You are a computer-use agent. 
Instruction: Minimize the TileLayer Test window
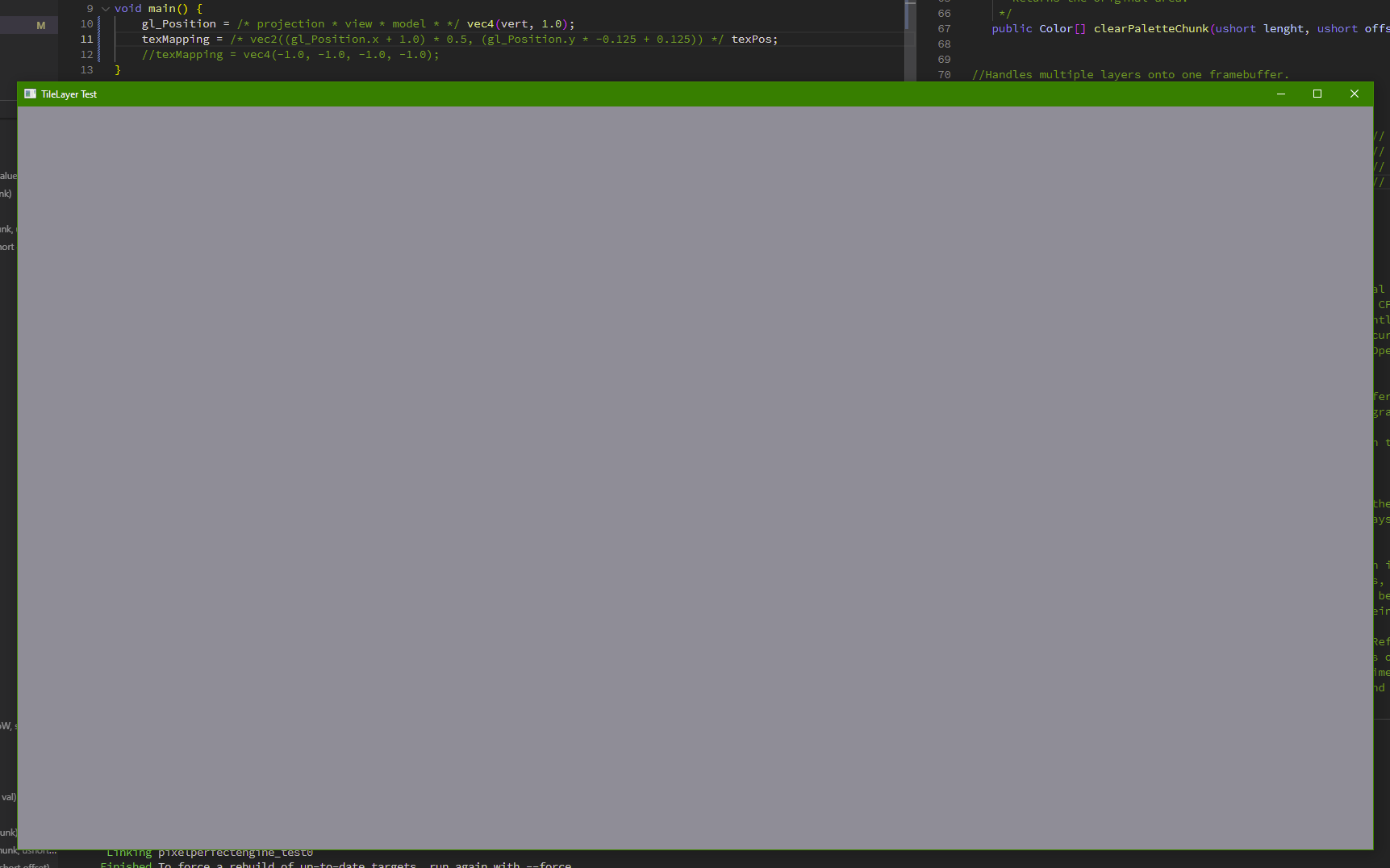[x=1280, y=94]
